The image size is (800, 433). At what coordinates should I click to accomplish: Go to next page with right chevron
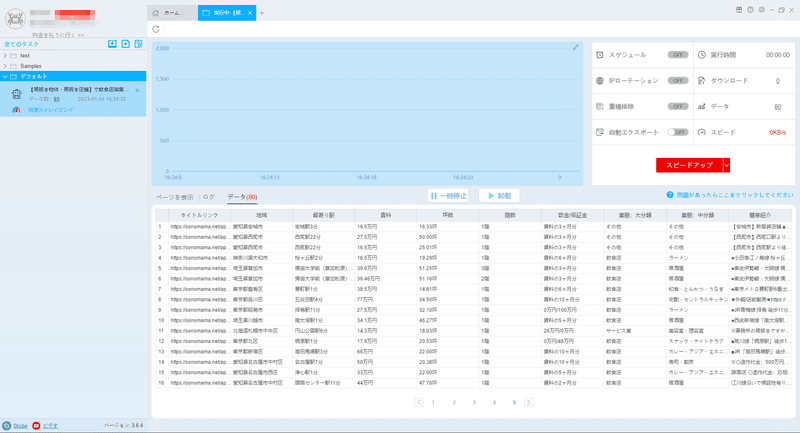(529, 402)
